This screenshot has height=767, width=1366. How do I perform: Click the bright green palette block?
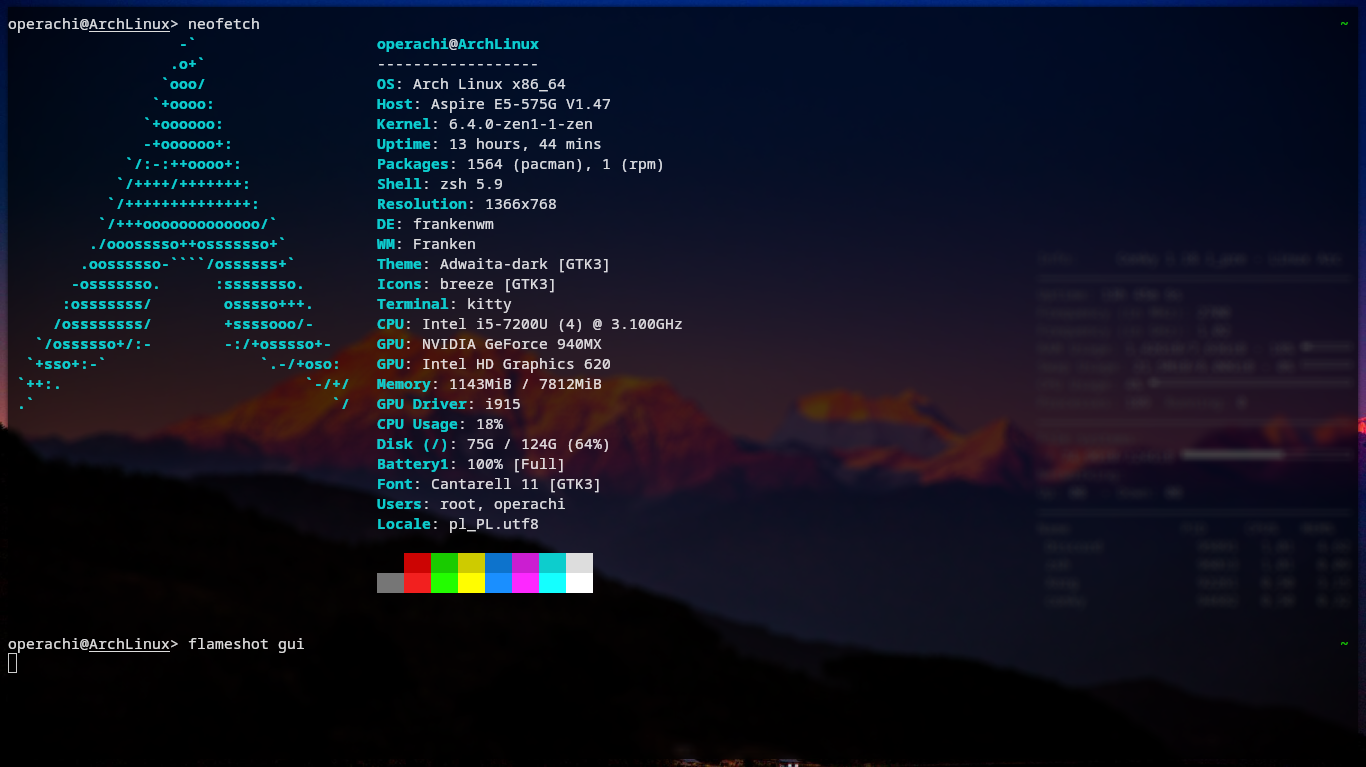coord(444,583)
